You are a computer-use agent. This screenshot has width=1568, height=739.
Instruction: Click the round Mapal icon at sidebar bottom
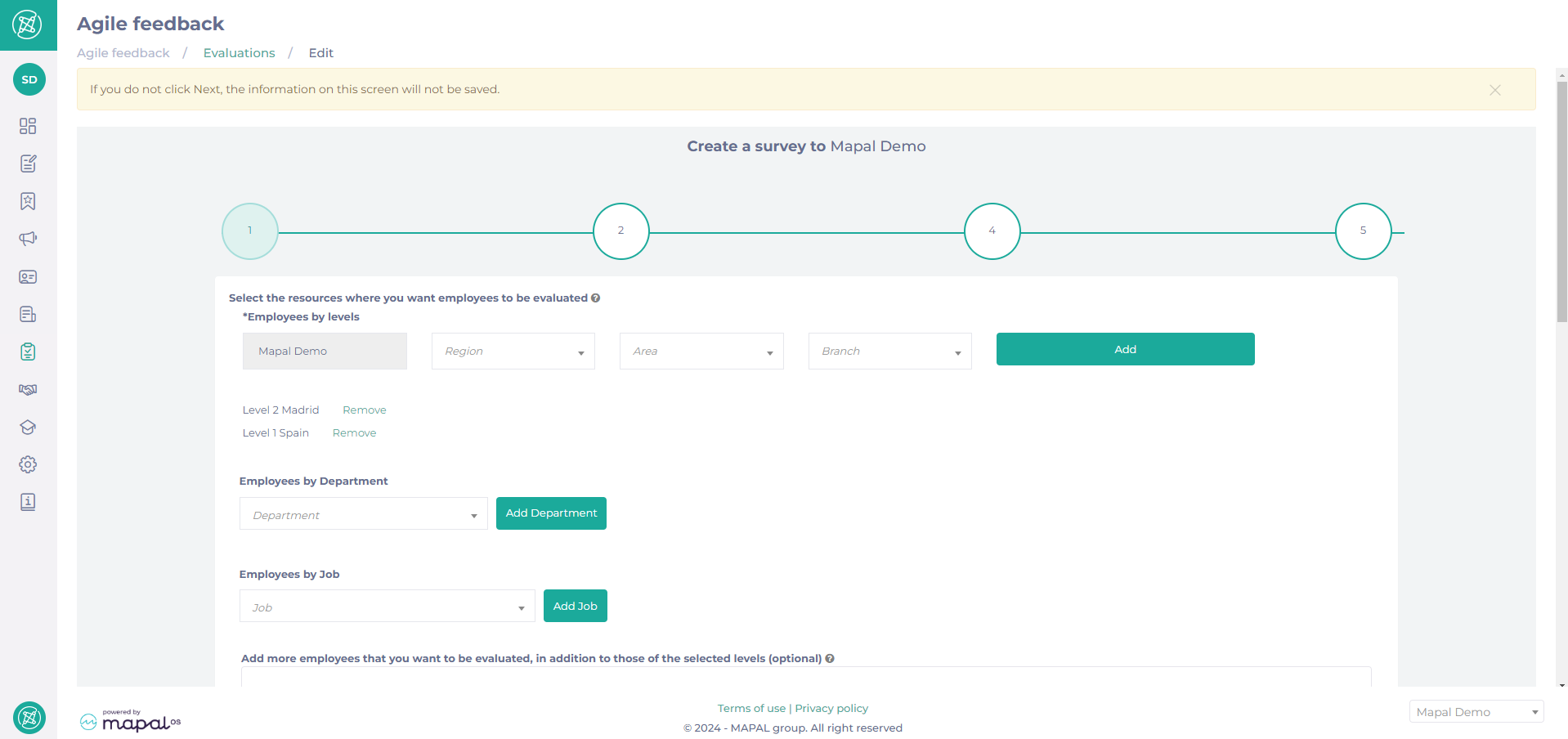[29, 718]
